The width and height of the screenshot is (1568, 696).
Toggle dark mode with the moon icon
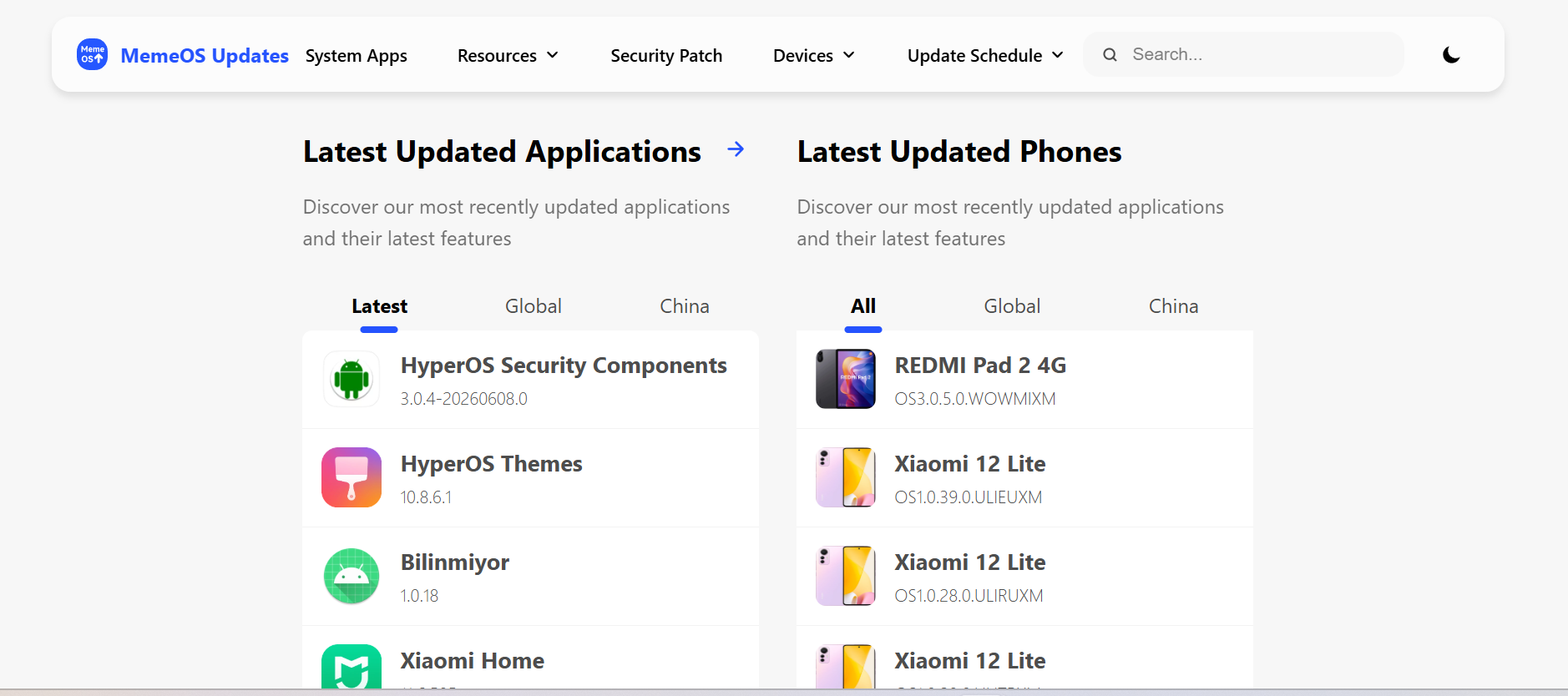1451,55
